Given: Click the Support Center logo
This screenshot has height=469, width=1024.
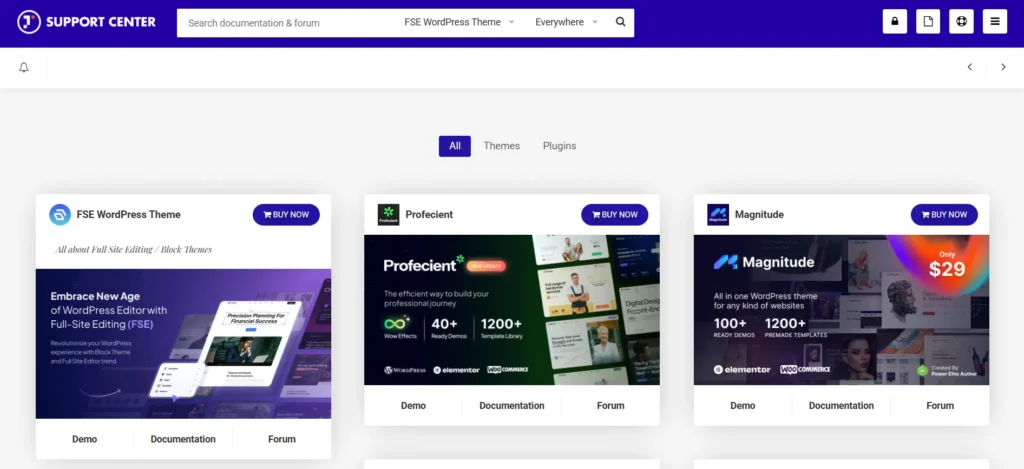Looking at the screenshot, I should tap(87, 21).
